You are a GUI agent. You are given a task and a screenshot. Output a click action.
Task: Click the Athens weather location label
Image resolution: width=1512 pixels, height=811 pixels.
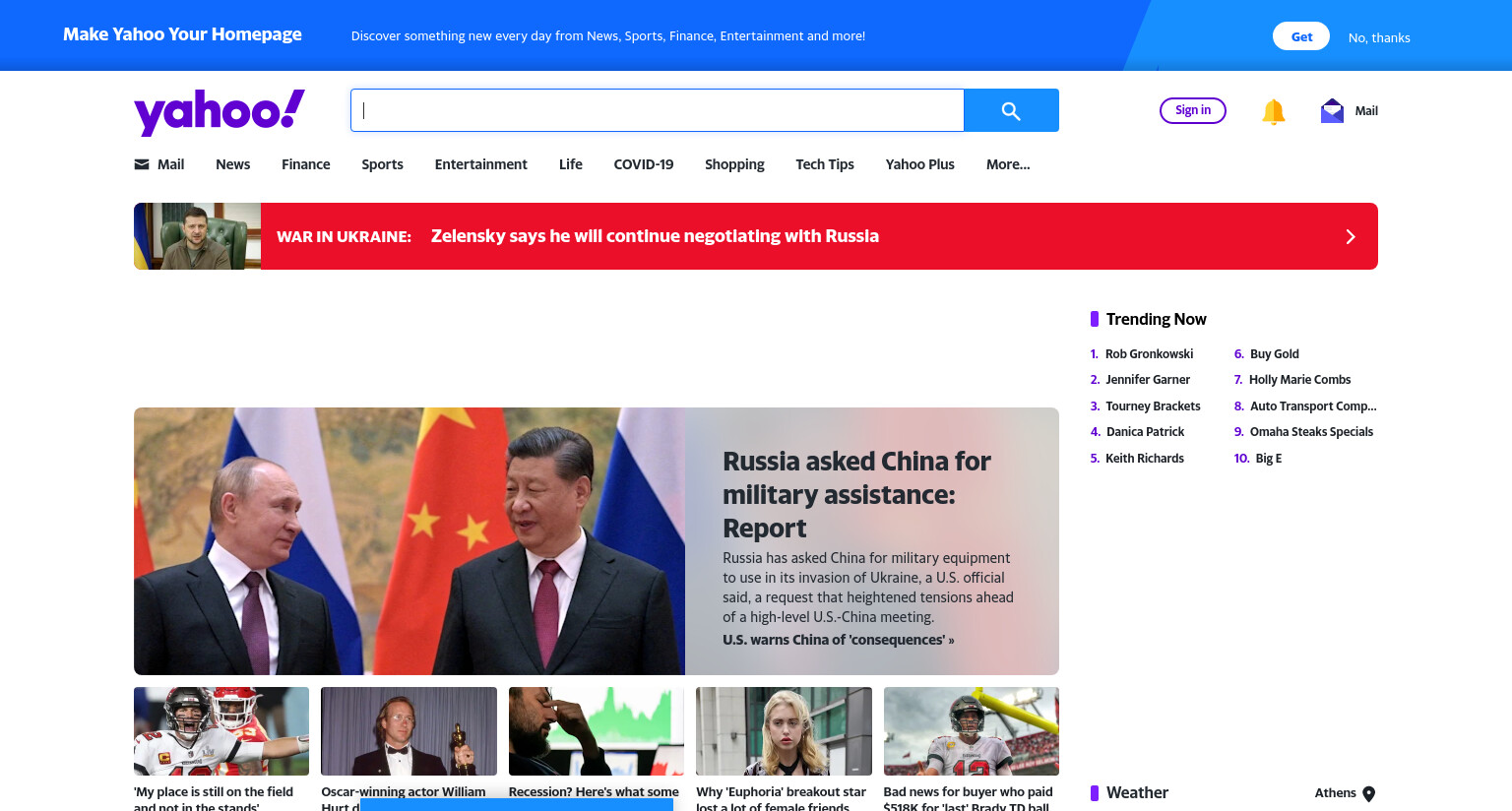coord(1335,793)
